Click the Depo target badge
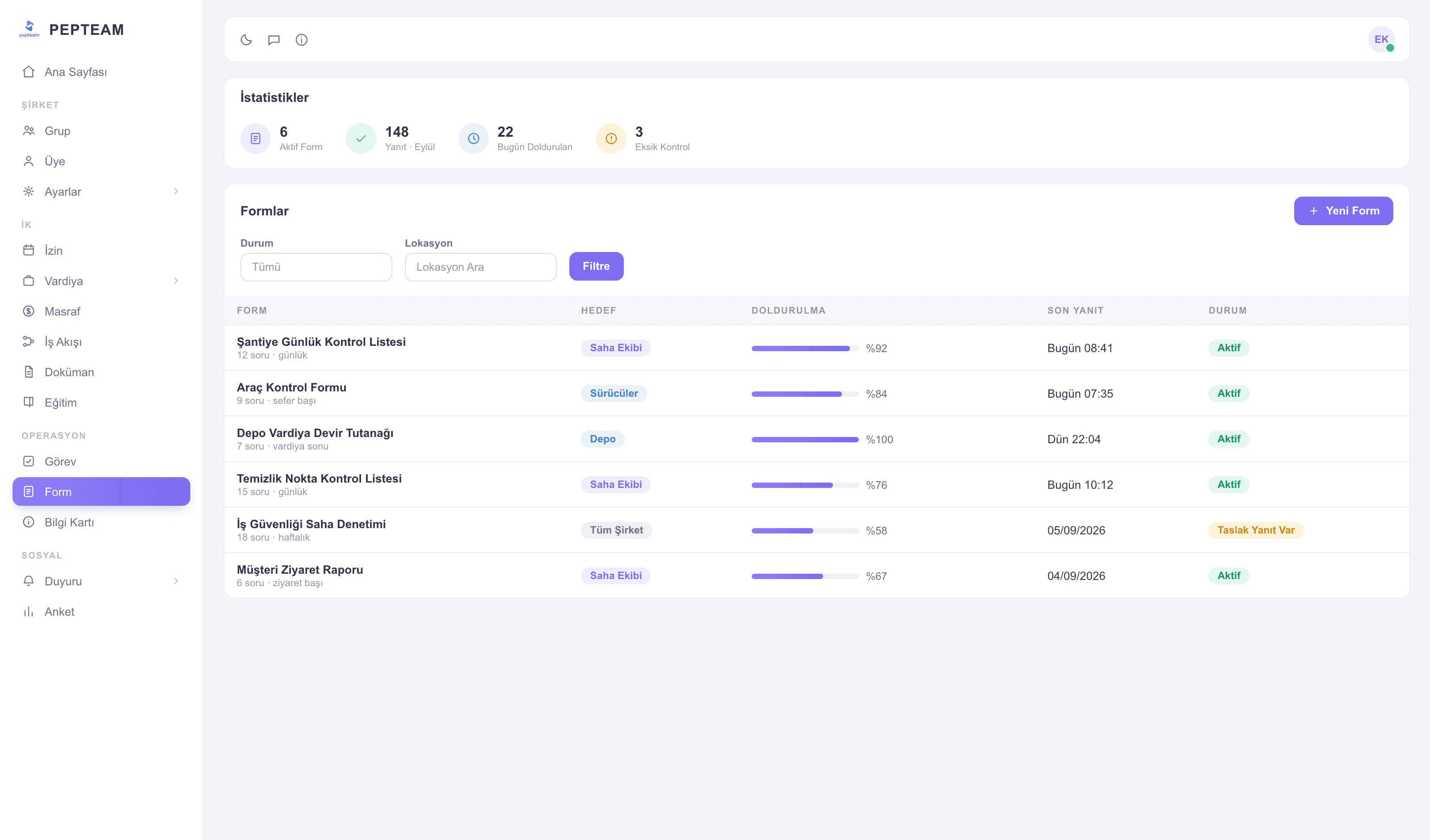Screen dimensions: 1430x840 tap(603, 439)
